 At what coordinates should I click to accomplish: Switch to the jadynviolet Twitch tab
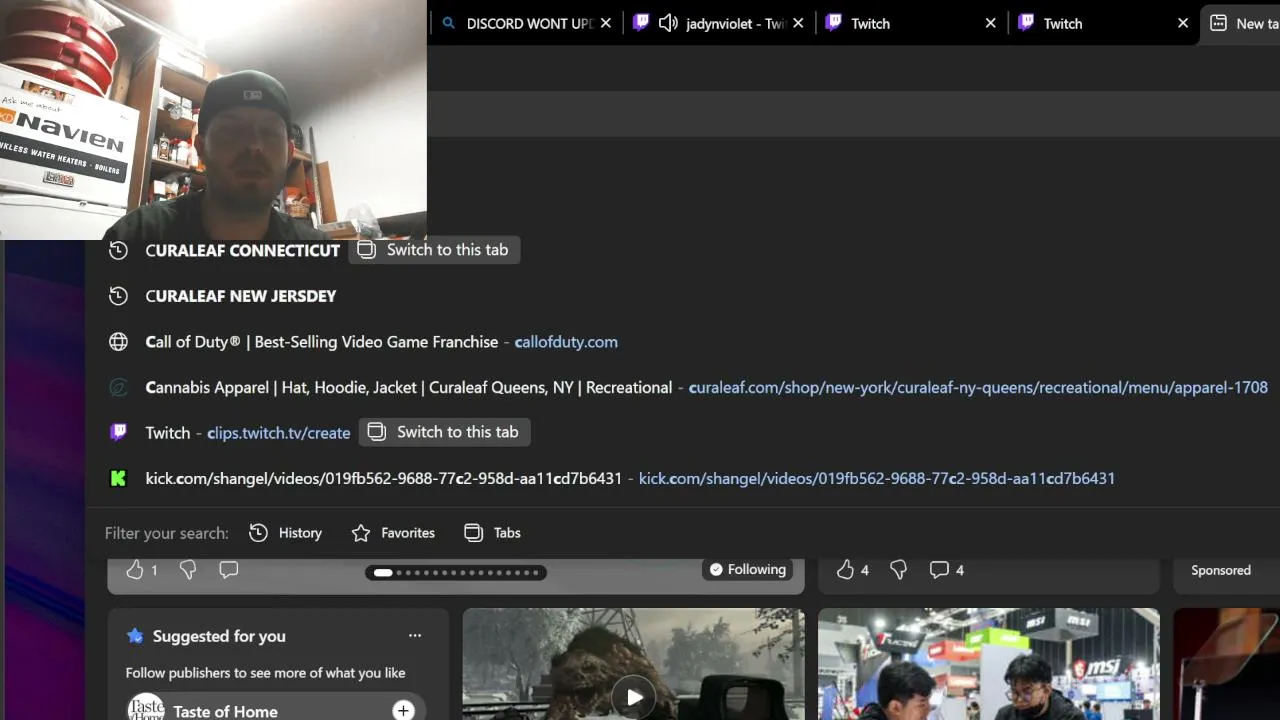735,23
